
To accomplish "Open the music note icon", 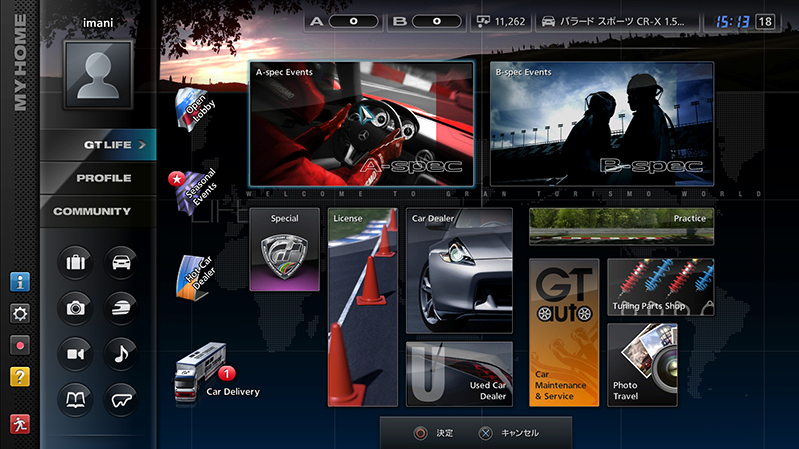I will (121, 354).
